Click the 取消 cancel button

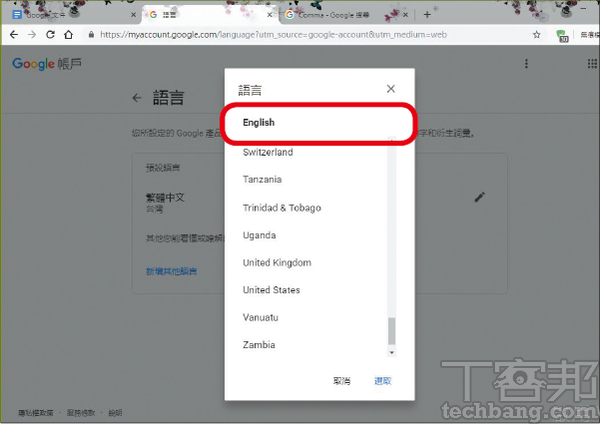point(342,381)
